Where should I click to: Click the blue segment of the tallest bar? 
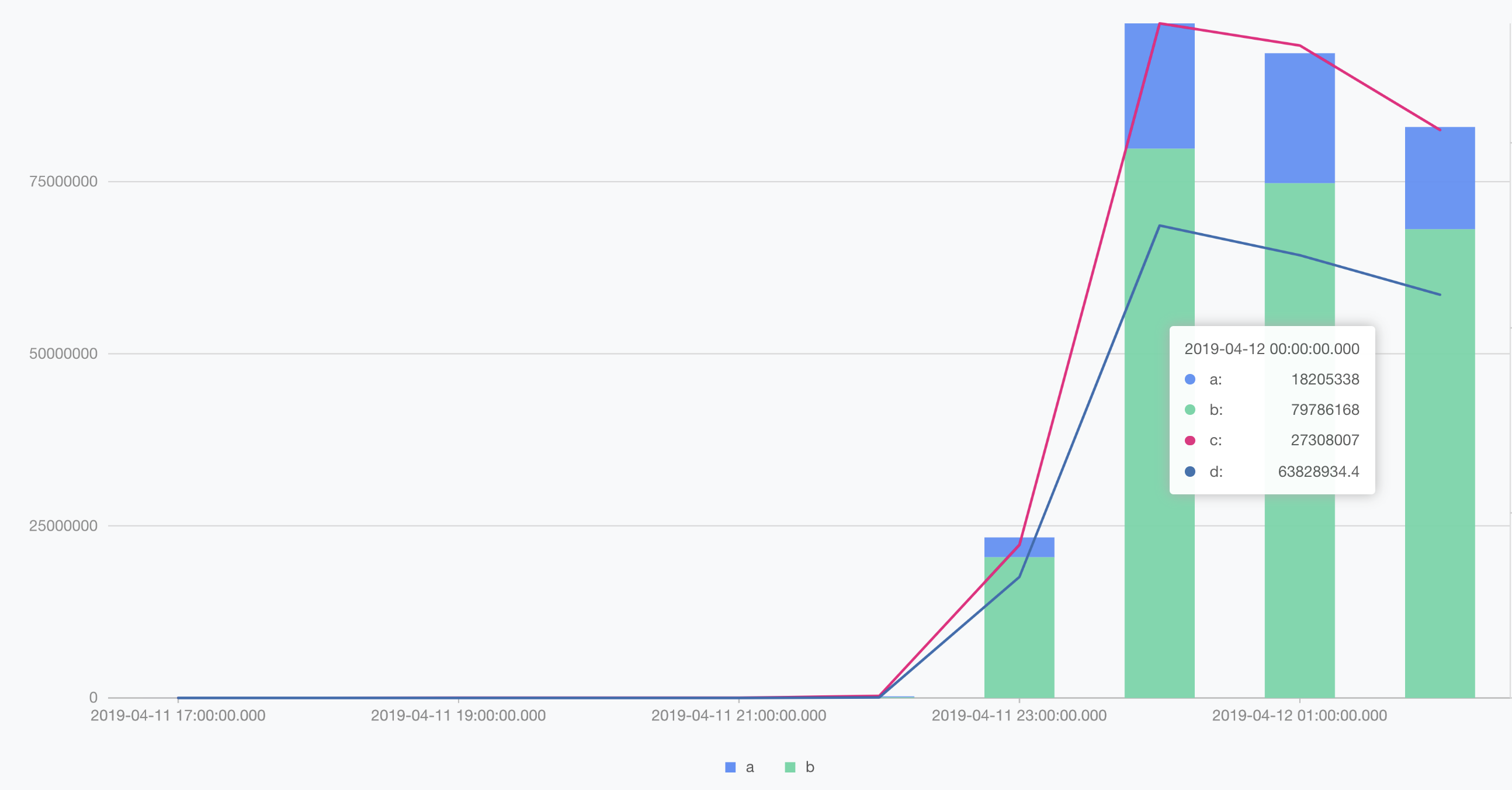(x=1177, y=88)
